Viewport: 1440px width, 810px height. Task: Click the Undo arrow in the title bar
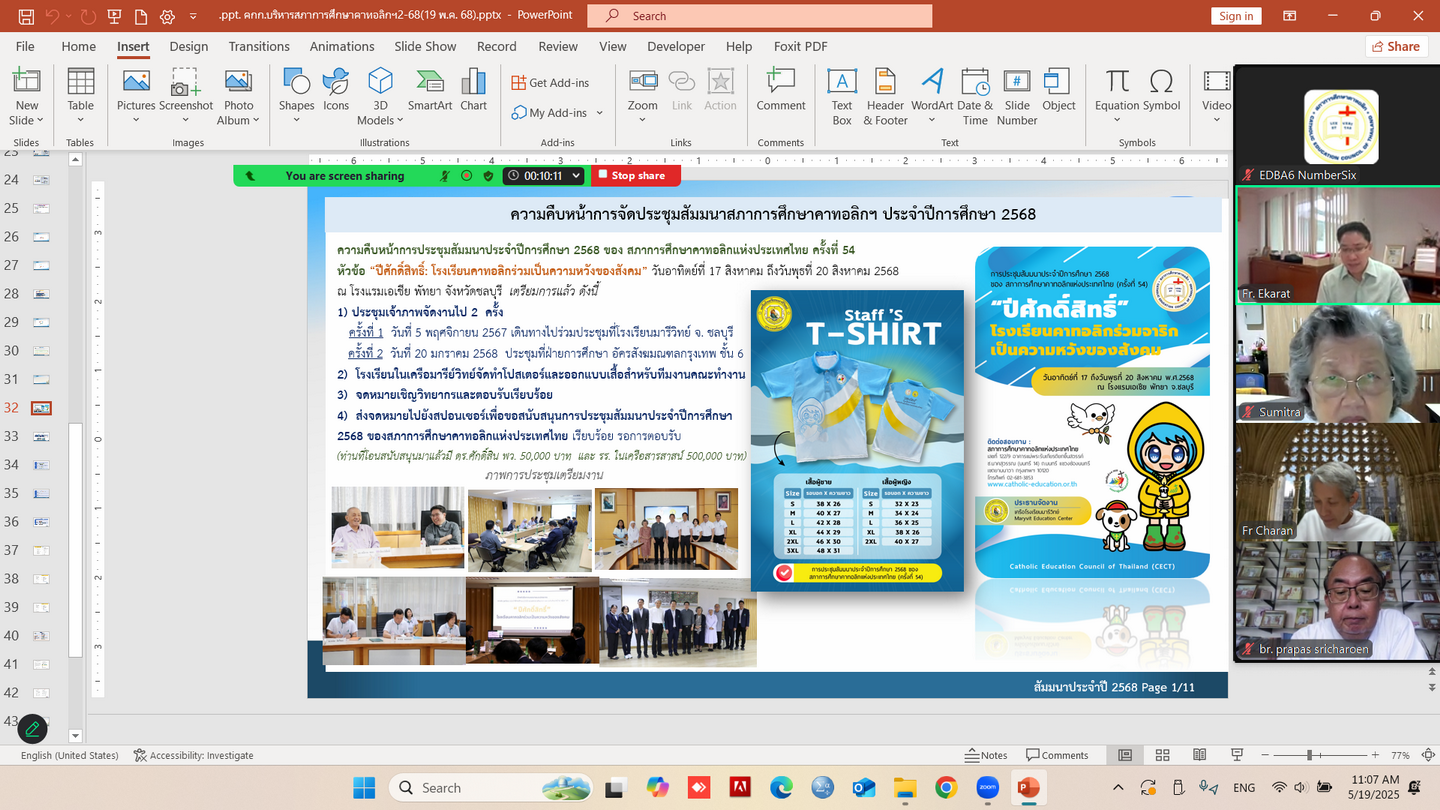coord(52,16)
